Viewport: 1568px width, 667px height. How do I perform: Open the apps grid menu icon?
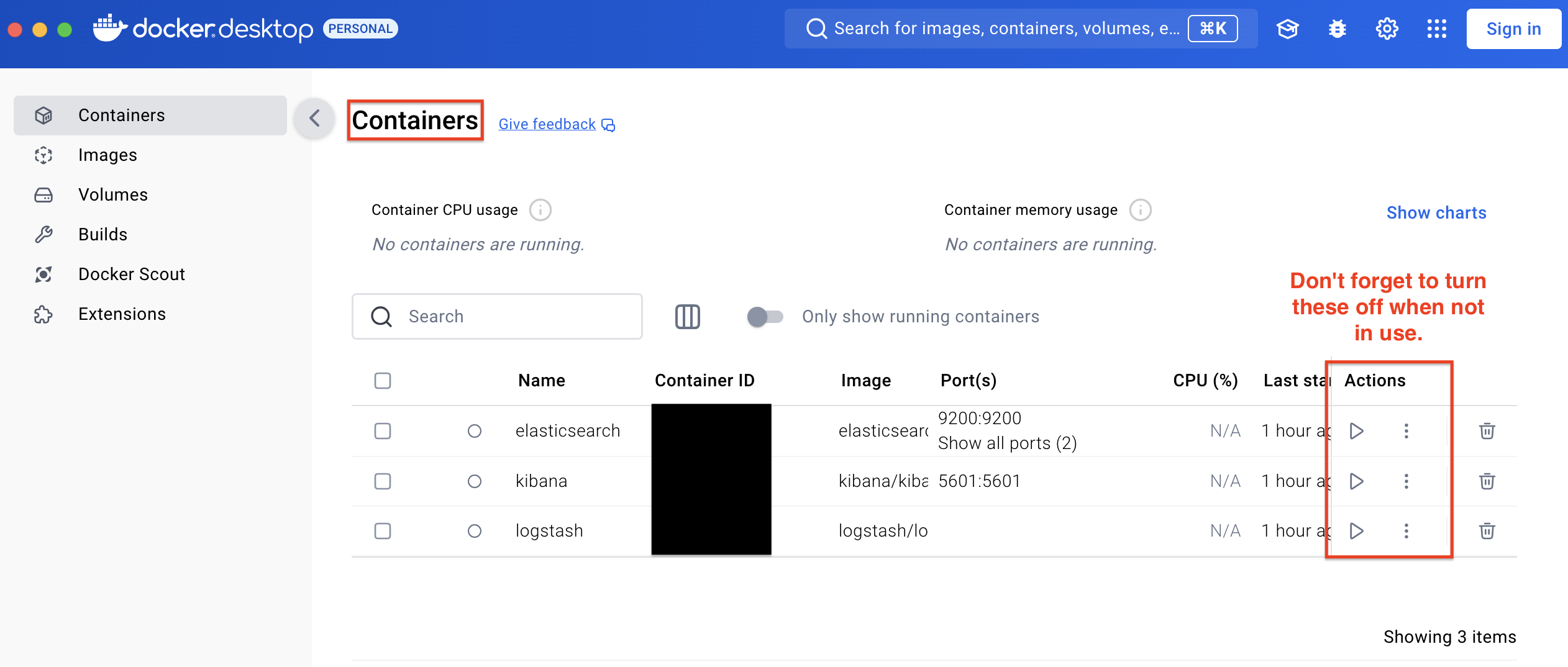click(1436, 29)
